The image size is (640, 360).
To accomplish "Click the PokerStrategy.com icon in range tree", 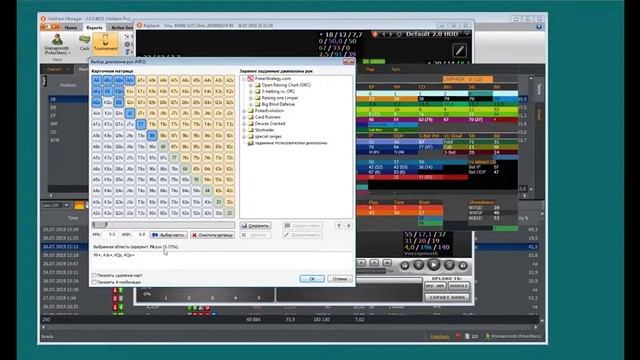I will click(x=251, y=78).
